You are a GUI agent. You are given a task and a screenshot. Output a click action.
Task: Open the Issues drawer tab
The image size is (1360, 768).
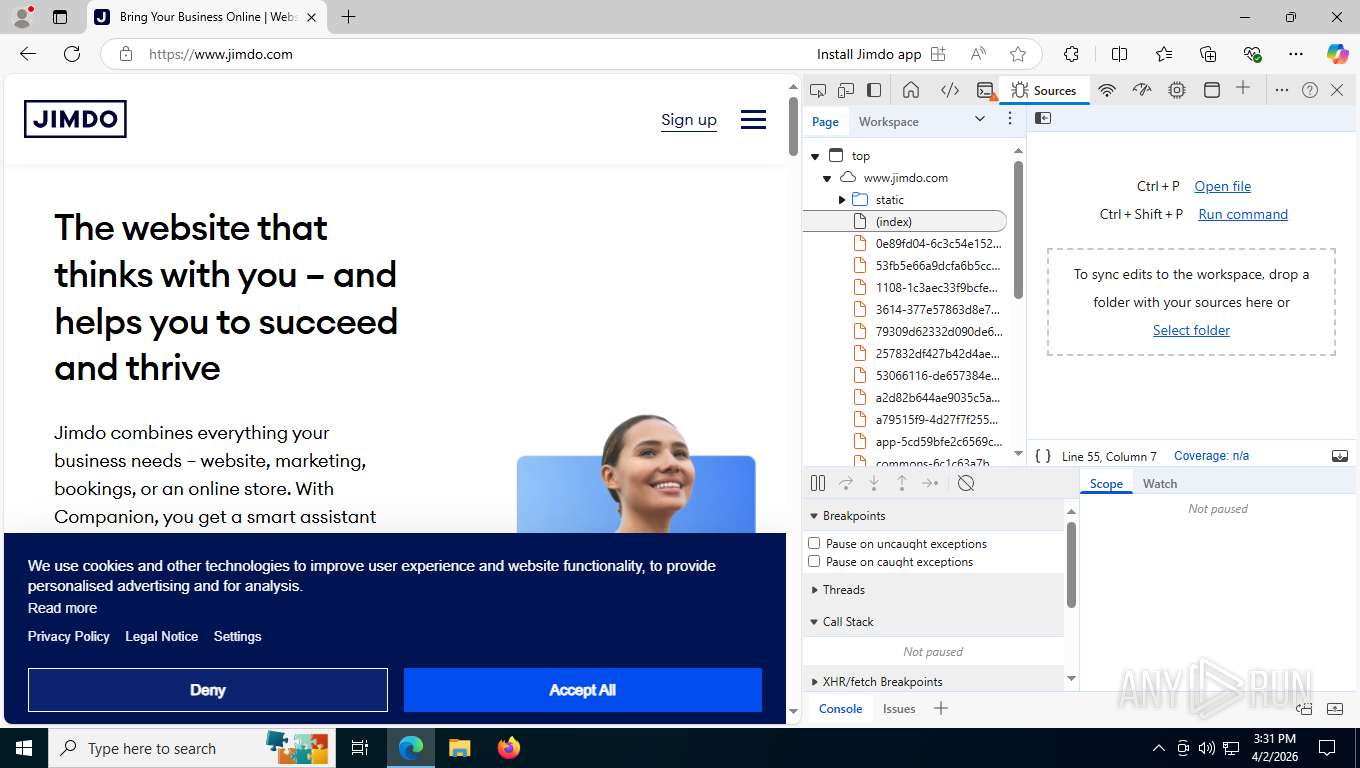[899, 709]
